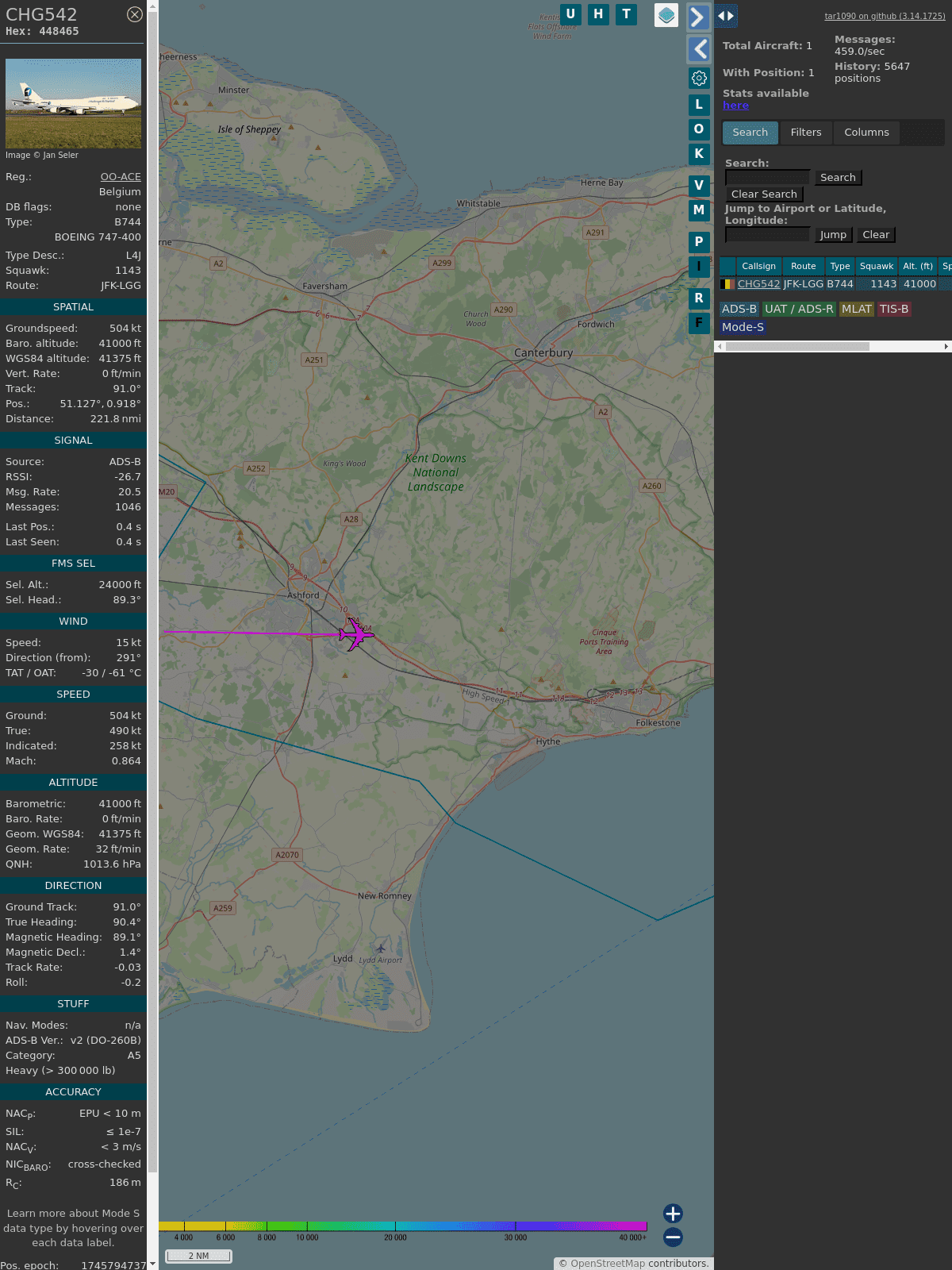
Task: Toggle the O map option button
Action: coord(699,129)
